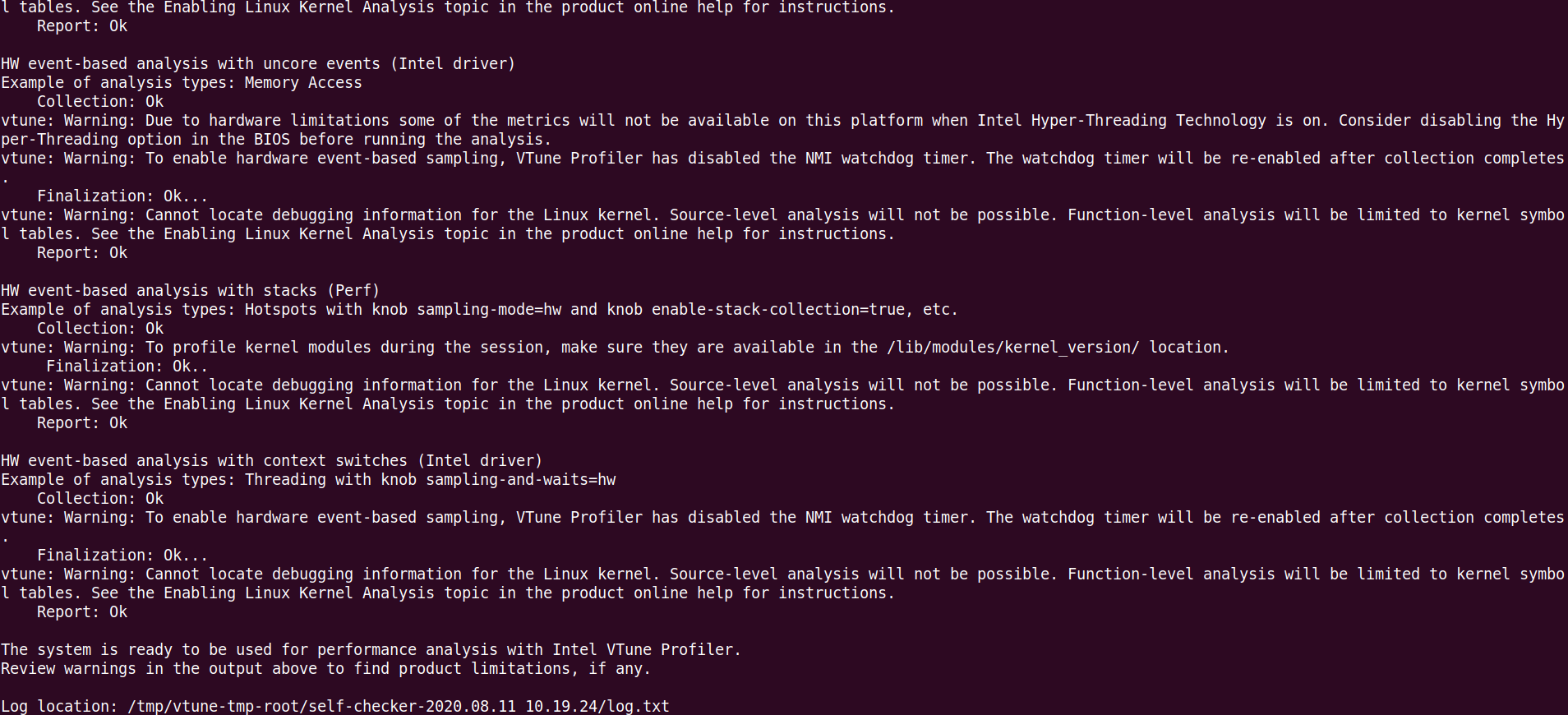The height and width of the screenshot is (715, 1568).
Task: Click the 'Hotspots' word in Perf example
Action: click(x=280, y=310)
